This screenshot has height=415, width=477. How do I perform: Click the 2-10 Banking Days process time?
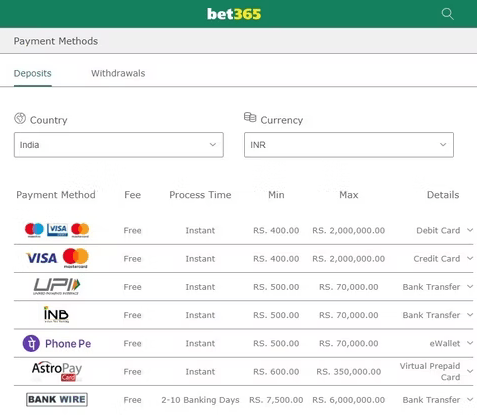tap(200, 400)
